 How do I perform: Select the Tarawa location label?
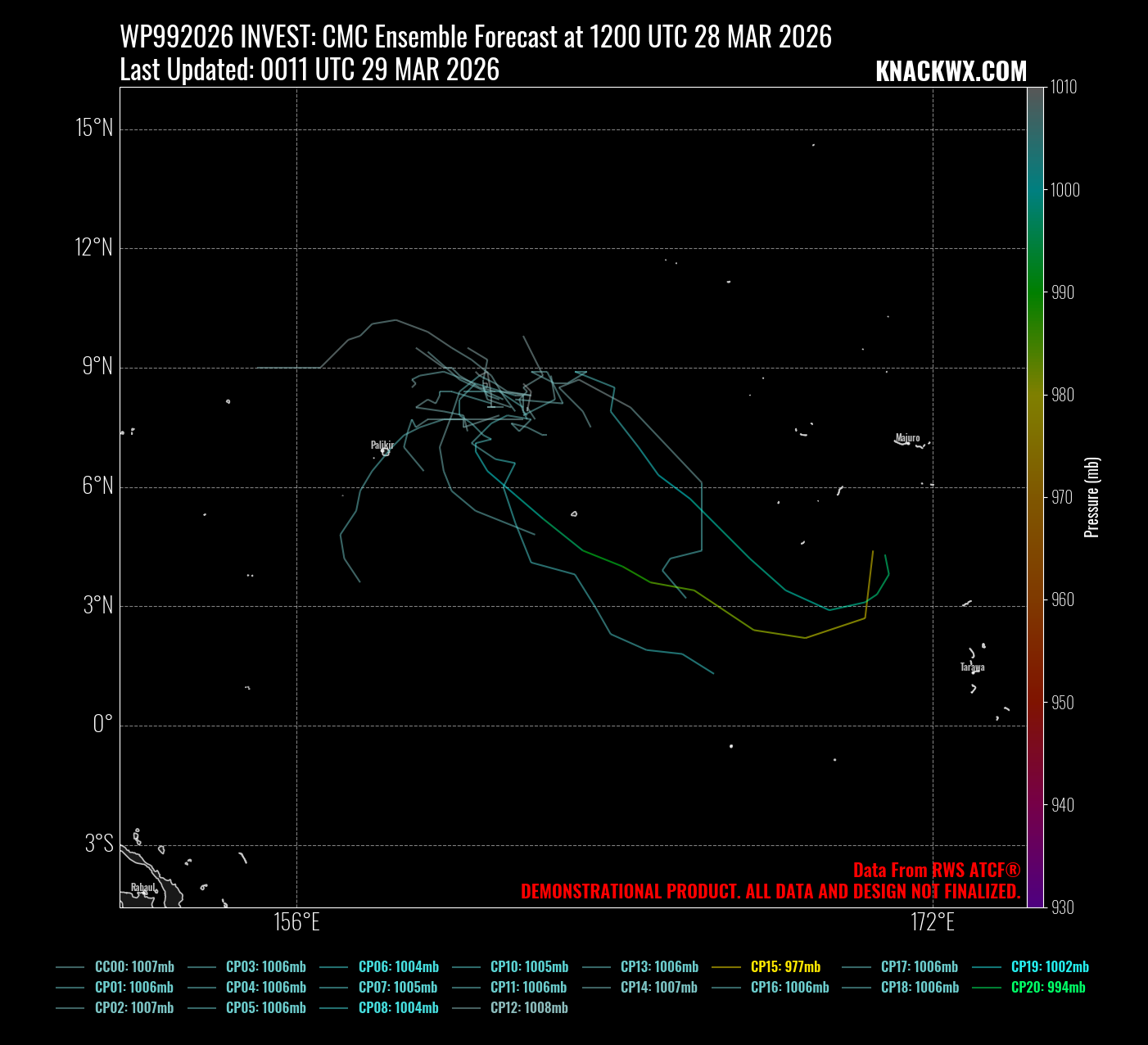(x=972, y=667)
